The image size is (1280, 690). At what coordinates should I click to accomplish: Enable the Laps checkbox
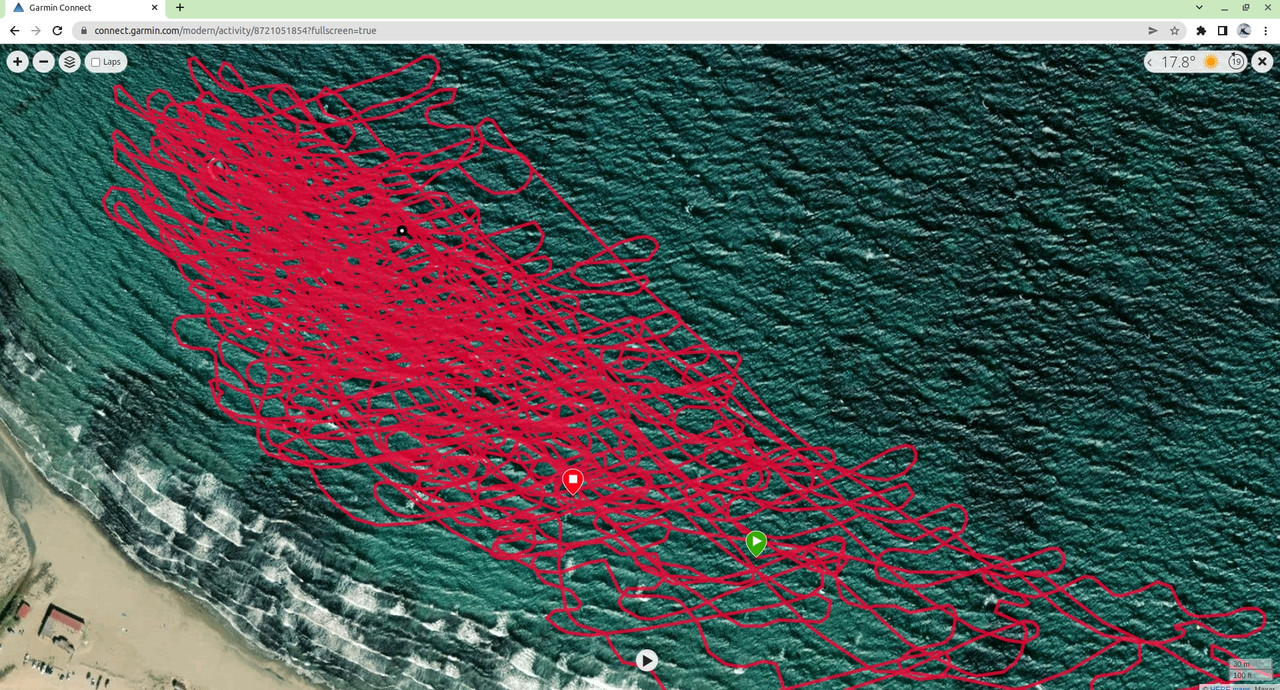click(x=96, y=62)
